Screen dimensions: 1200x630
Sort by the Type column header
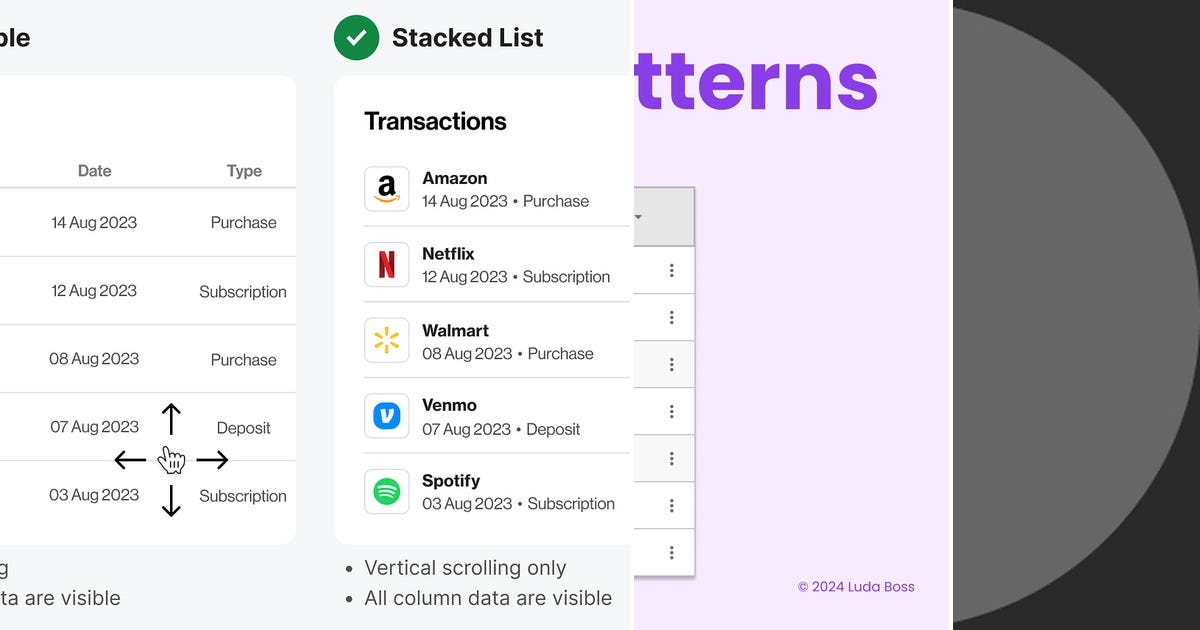pyautogui.click(x=243, y=170)
